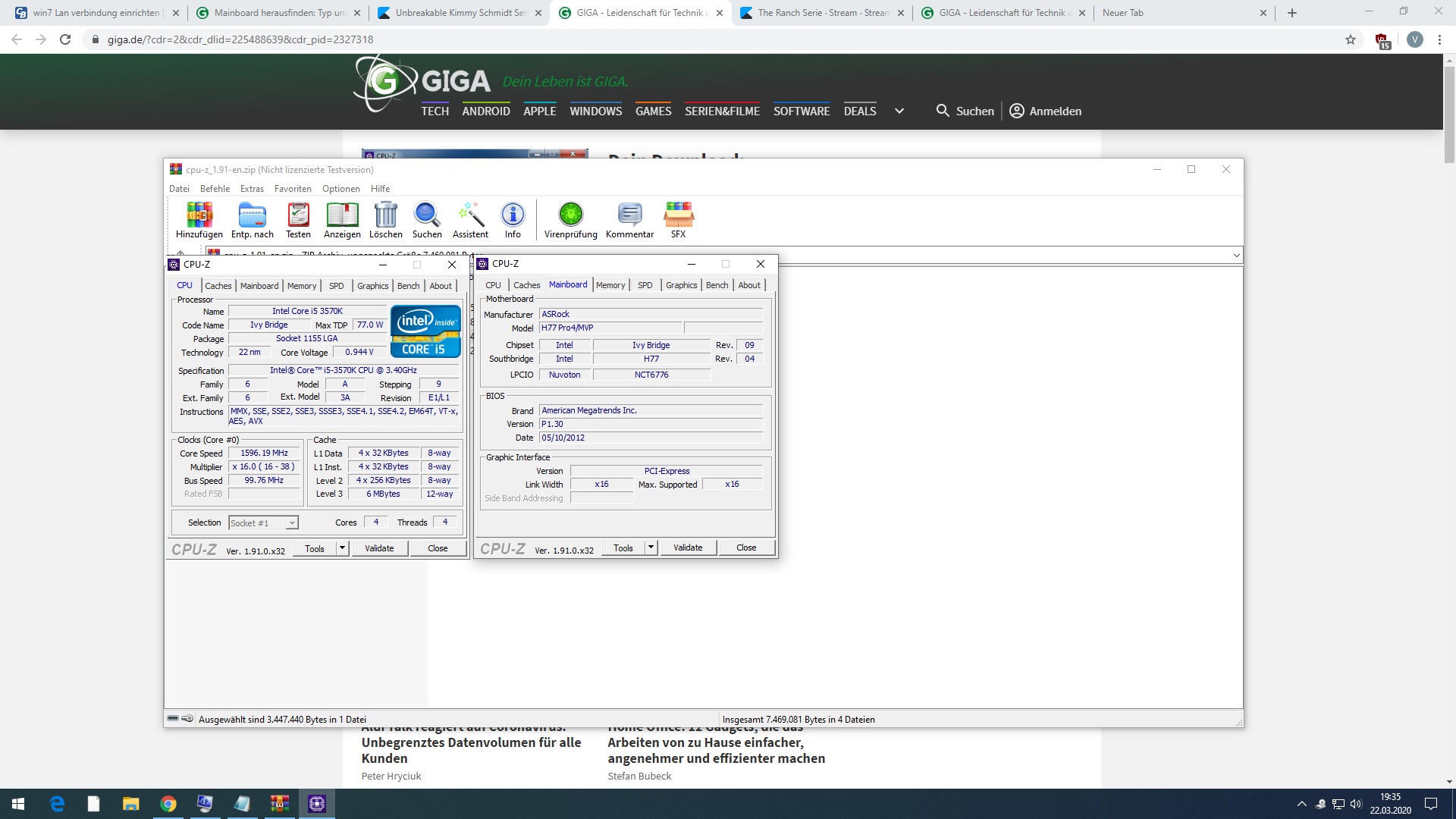
Task: Click the Hinzufügen archive icon in WinRAR
Action: [199, 216]
